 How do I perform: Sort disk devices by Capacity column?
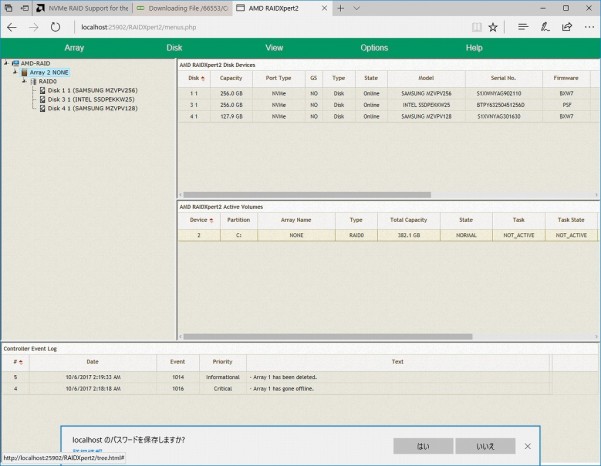click(x=231, y=78)
